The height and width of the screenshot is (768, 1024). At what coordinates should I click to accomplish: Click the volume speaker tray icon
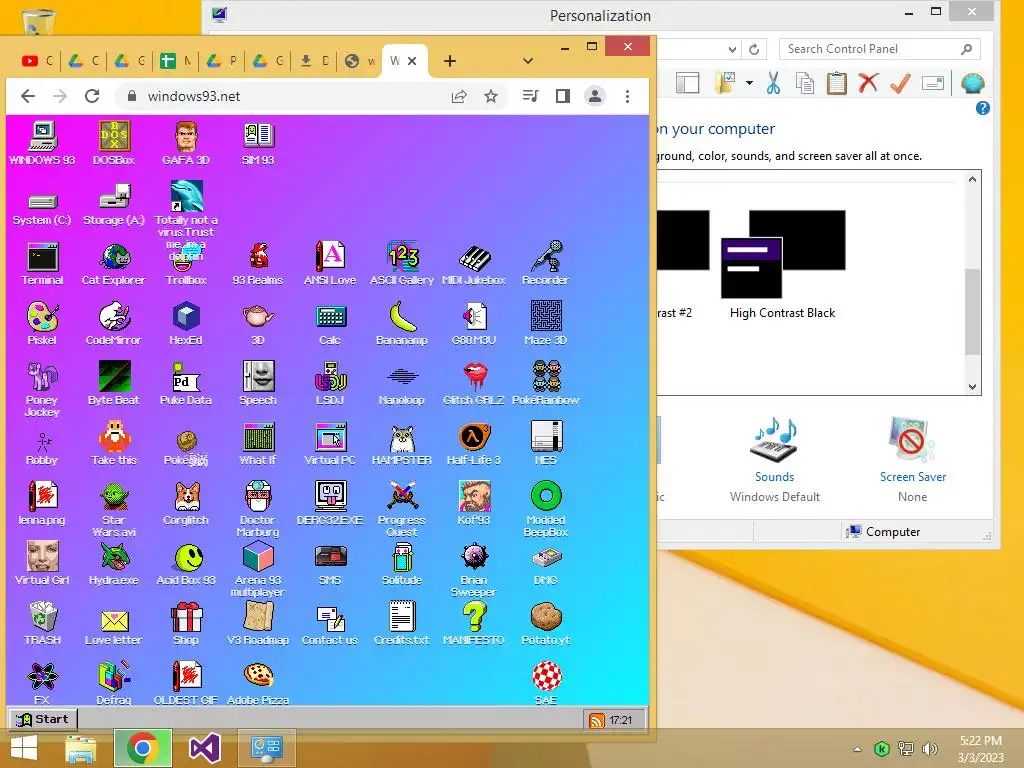point(930,748)
